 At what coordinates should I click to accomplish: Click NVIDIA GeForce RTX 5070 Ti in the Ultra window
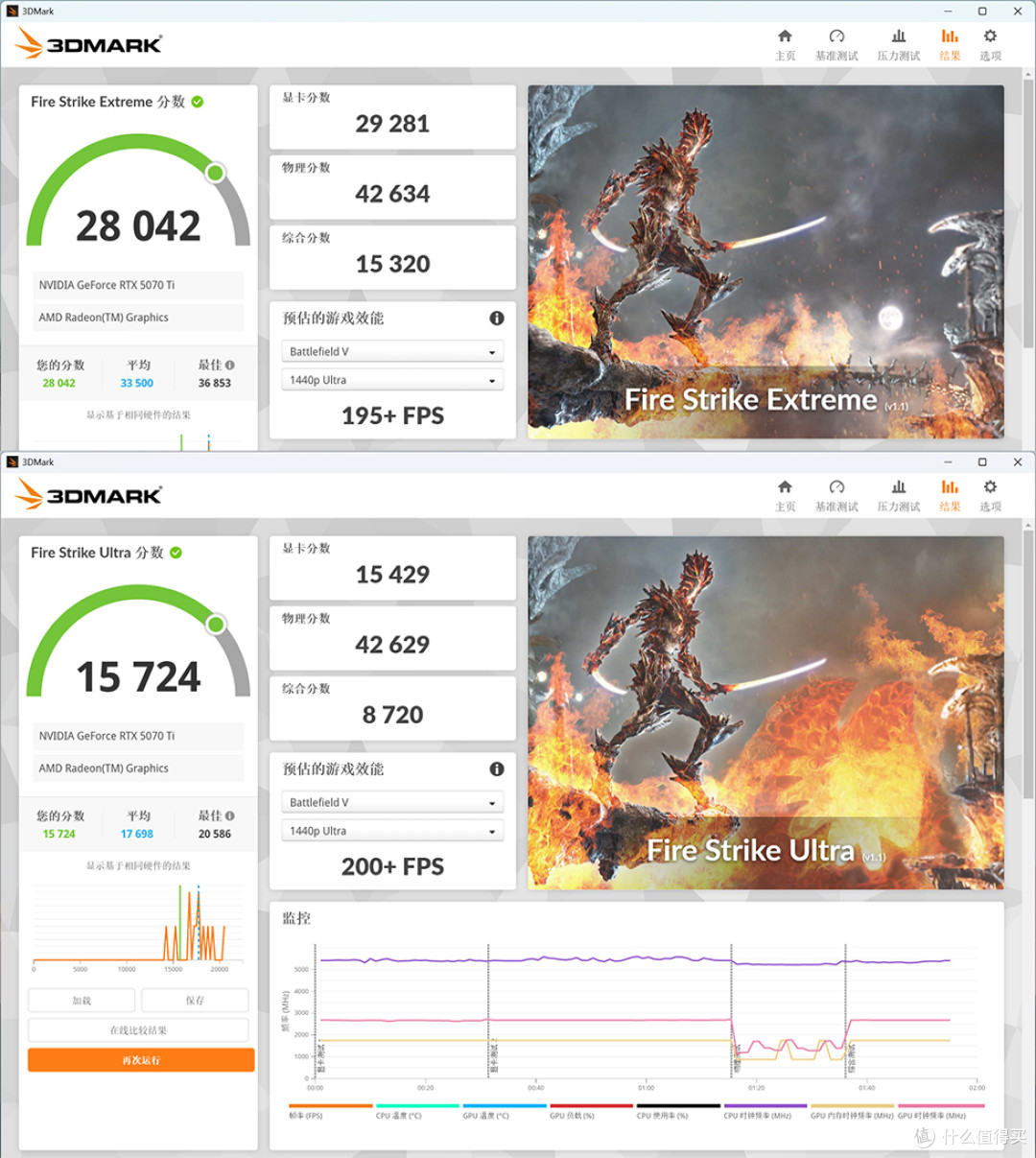[138, 736]
